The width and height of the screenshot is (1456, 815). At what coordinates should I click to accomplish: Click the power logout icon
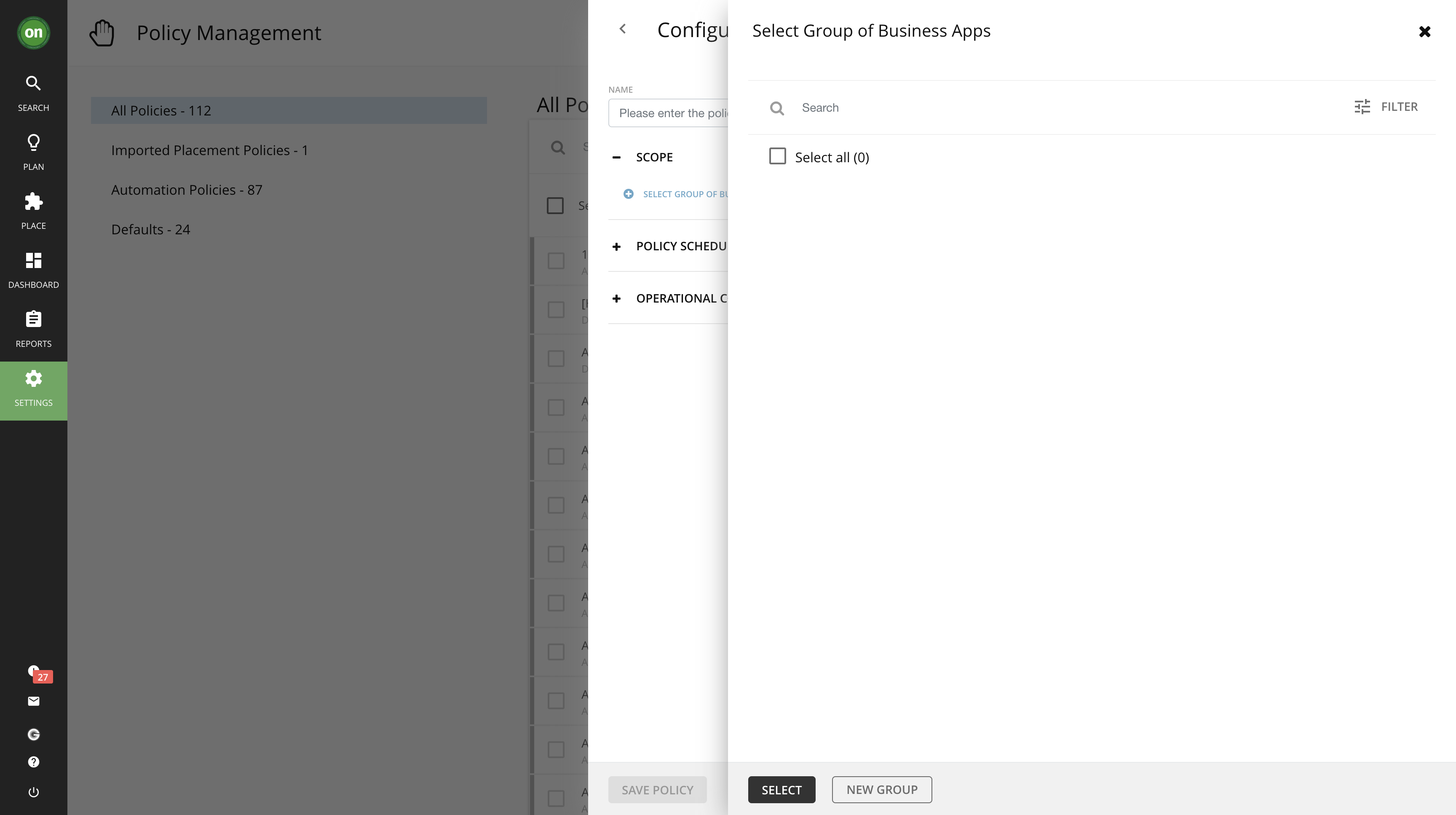pos(33,792)
